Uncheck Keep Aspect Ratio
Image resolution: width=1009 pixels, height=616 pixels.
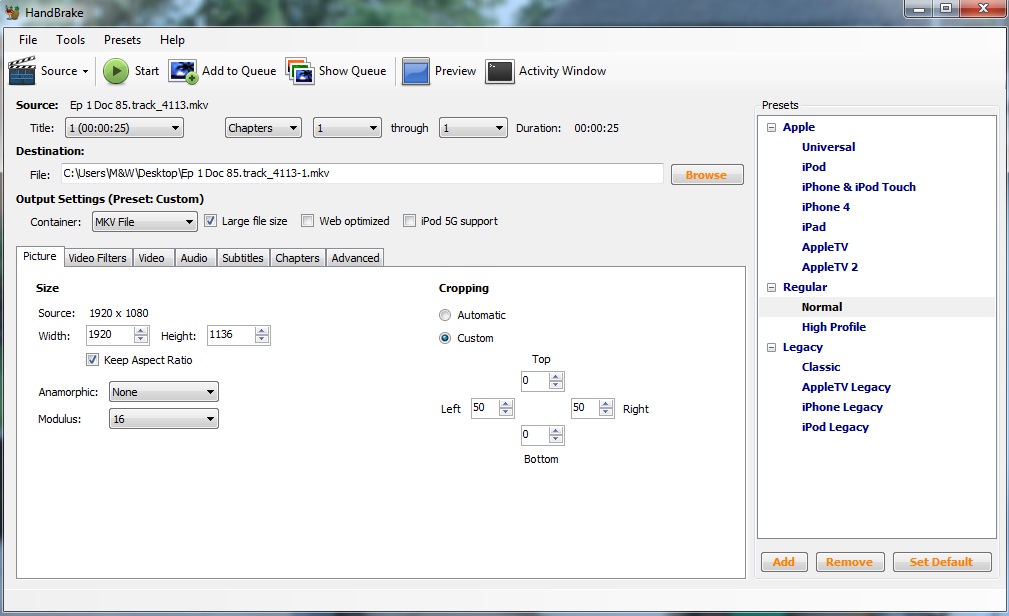click(93, 360)
